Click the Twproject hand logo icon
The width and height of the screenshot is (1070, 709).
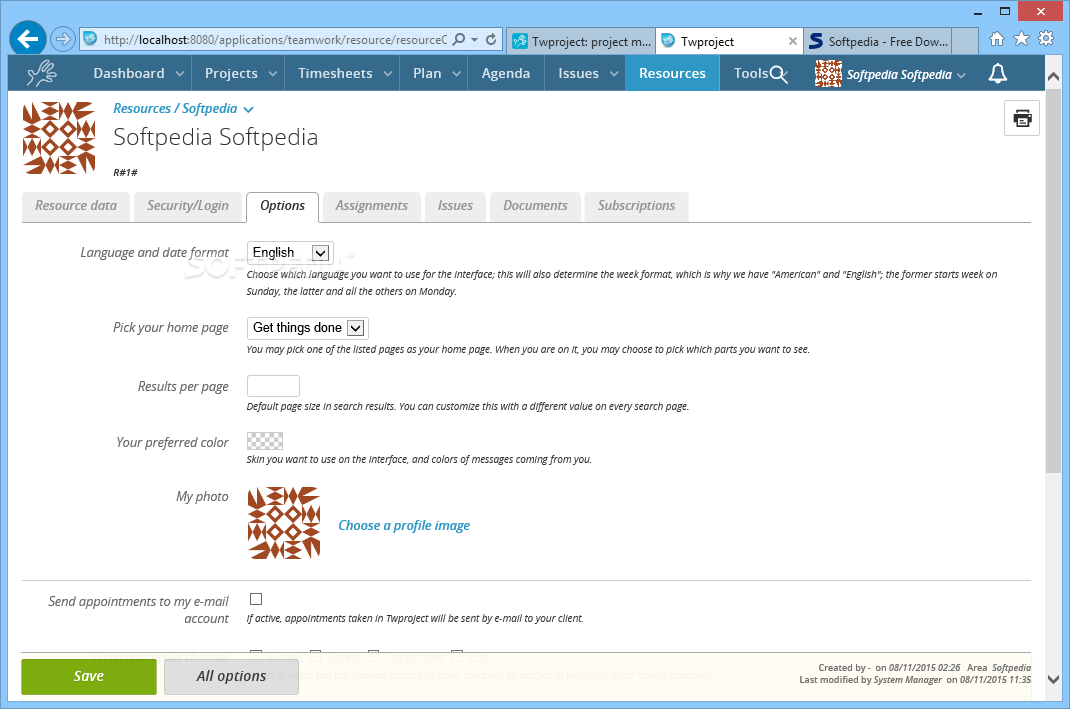tap(42, 73)
